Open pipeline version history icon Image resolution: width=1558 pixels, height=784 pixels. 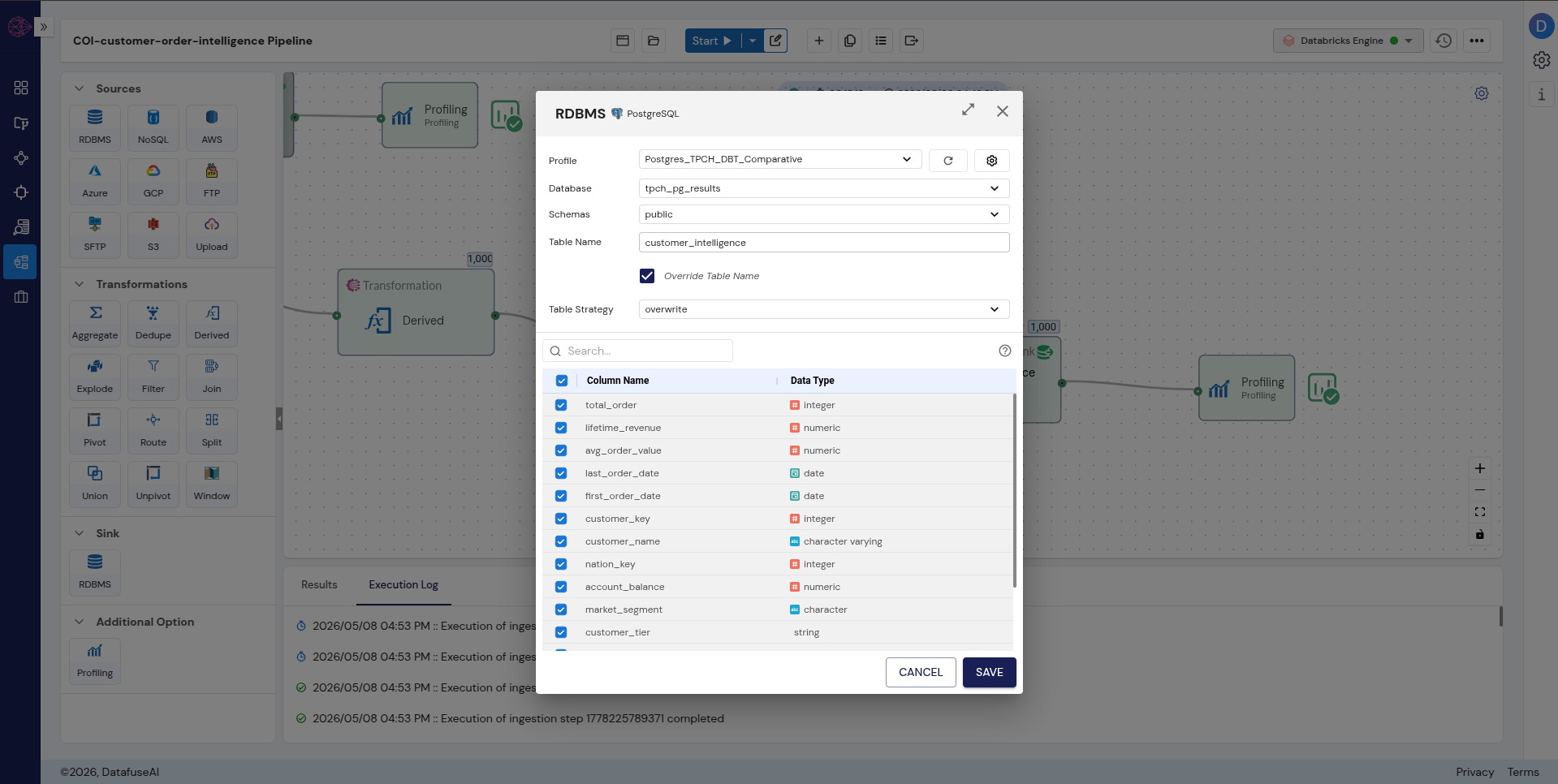point(1444,41)
